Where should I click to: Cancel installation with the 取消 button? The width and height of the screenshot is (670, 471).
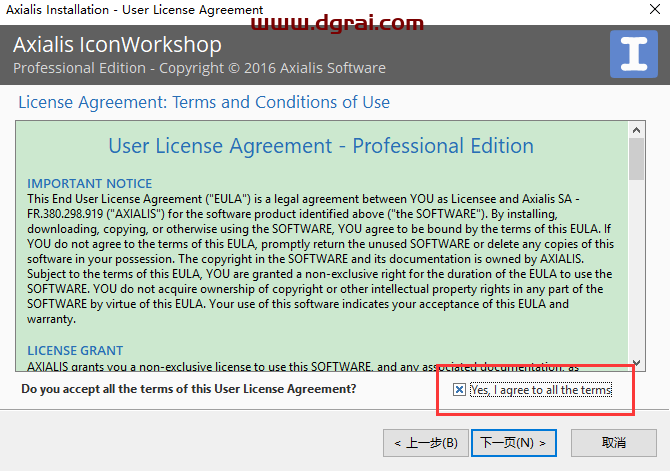[x=614, y=443]
